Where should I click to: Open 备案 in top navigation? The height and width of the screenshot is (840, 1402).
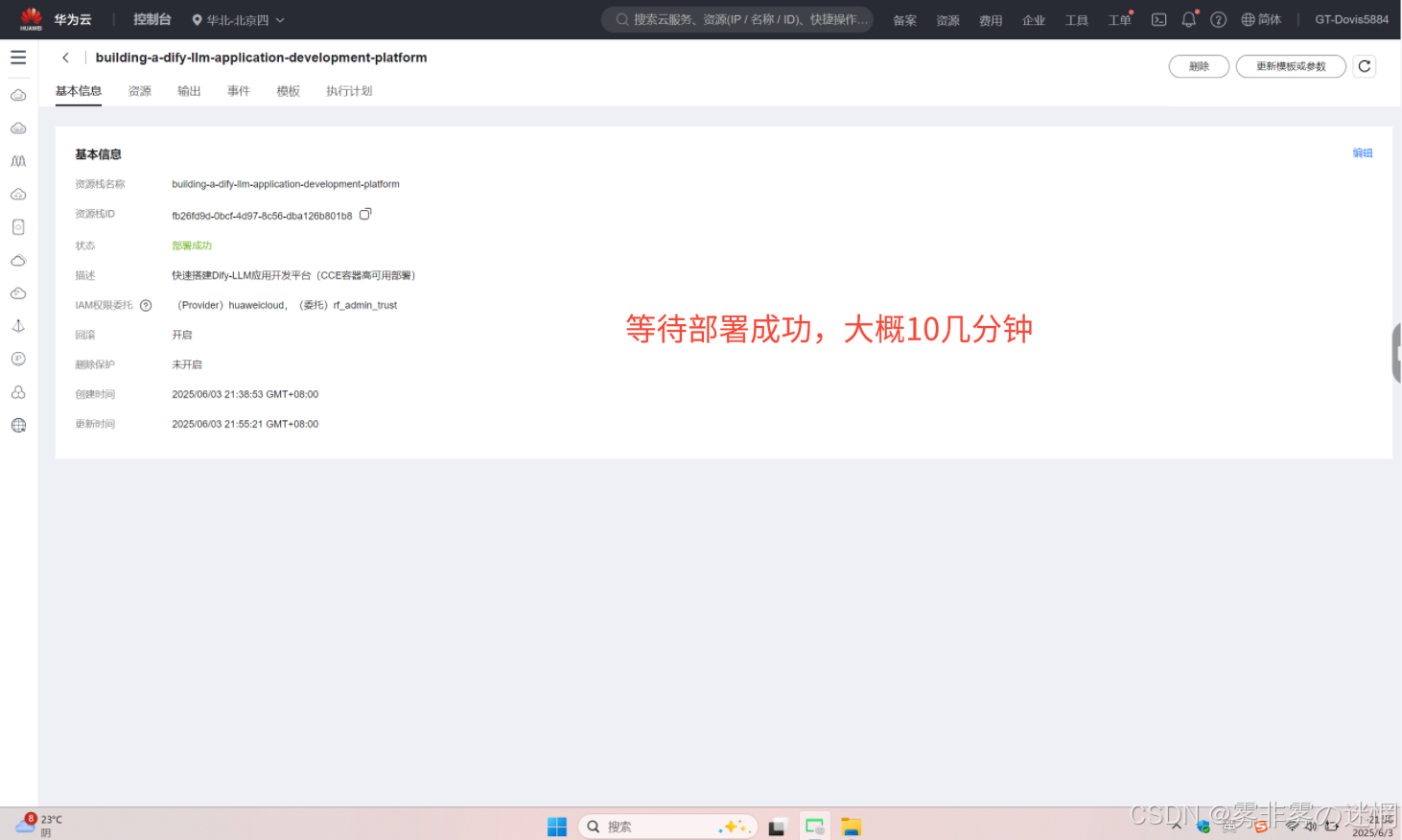pyautogui.click(x=905, y=20)
